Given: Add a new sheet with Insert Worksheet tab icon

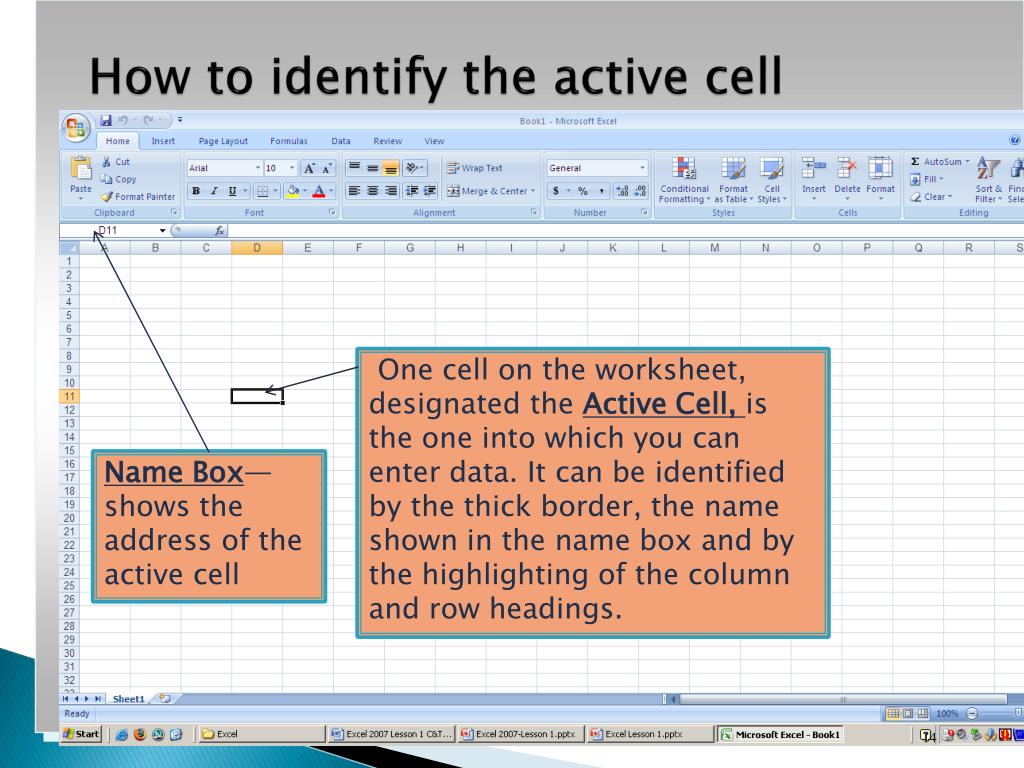Looking at the screenshot, I should (x=165, y=699).
